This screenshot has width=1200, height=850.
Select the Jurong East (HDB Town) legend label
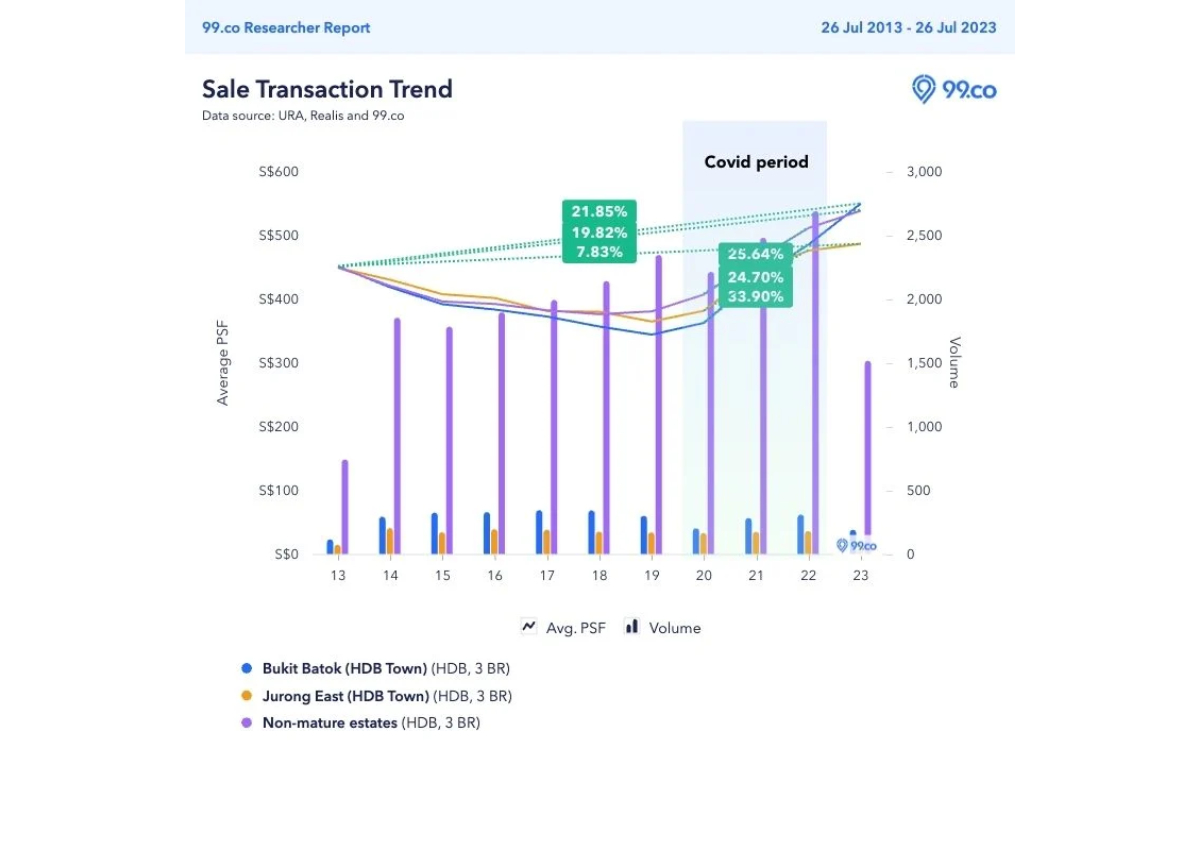point(345,696)
